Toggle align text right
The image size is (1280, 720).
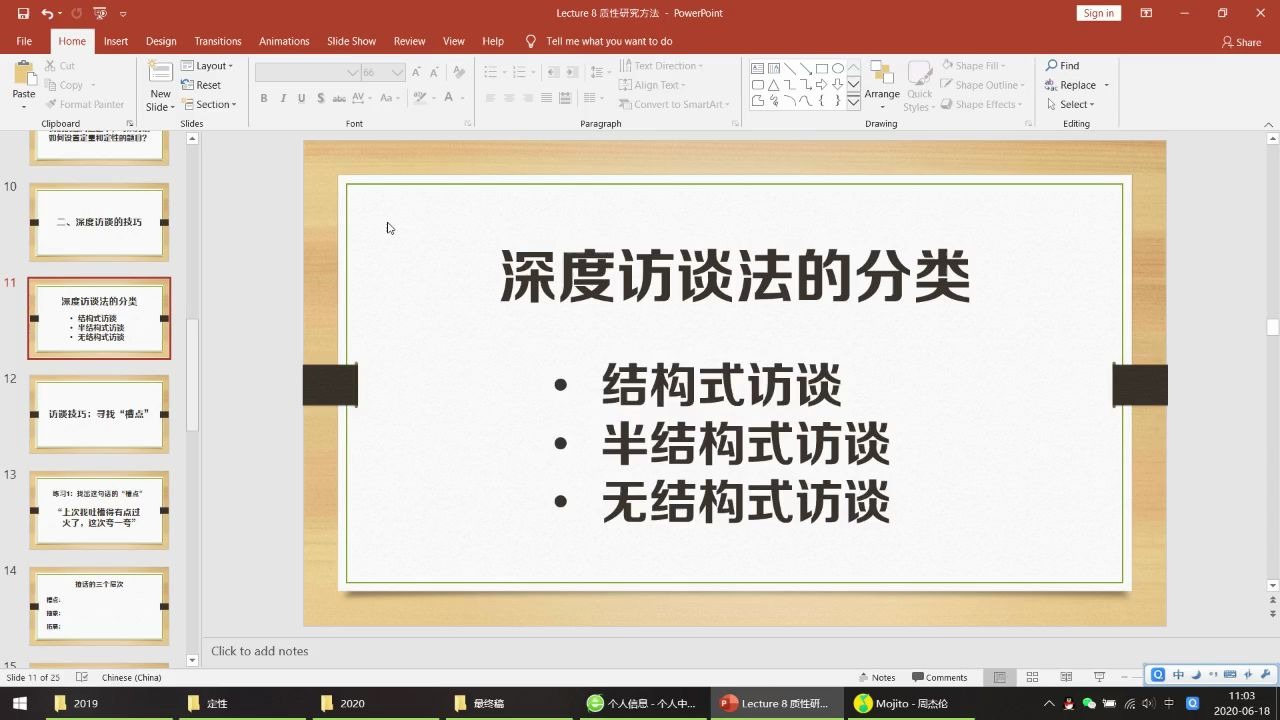(528, 98)
